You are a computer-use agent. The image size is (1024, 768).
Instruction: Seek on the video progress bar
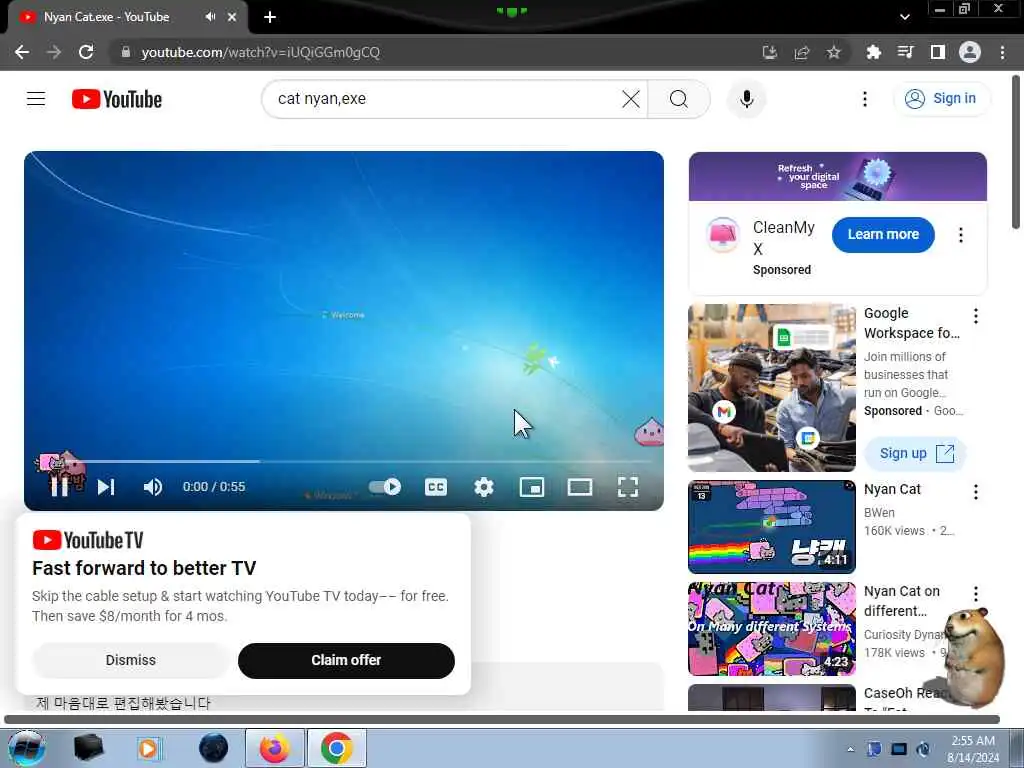344,461
